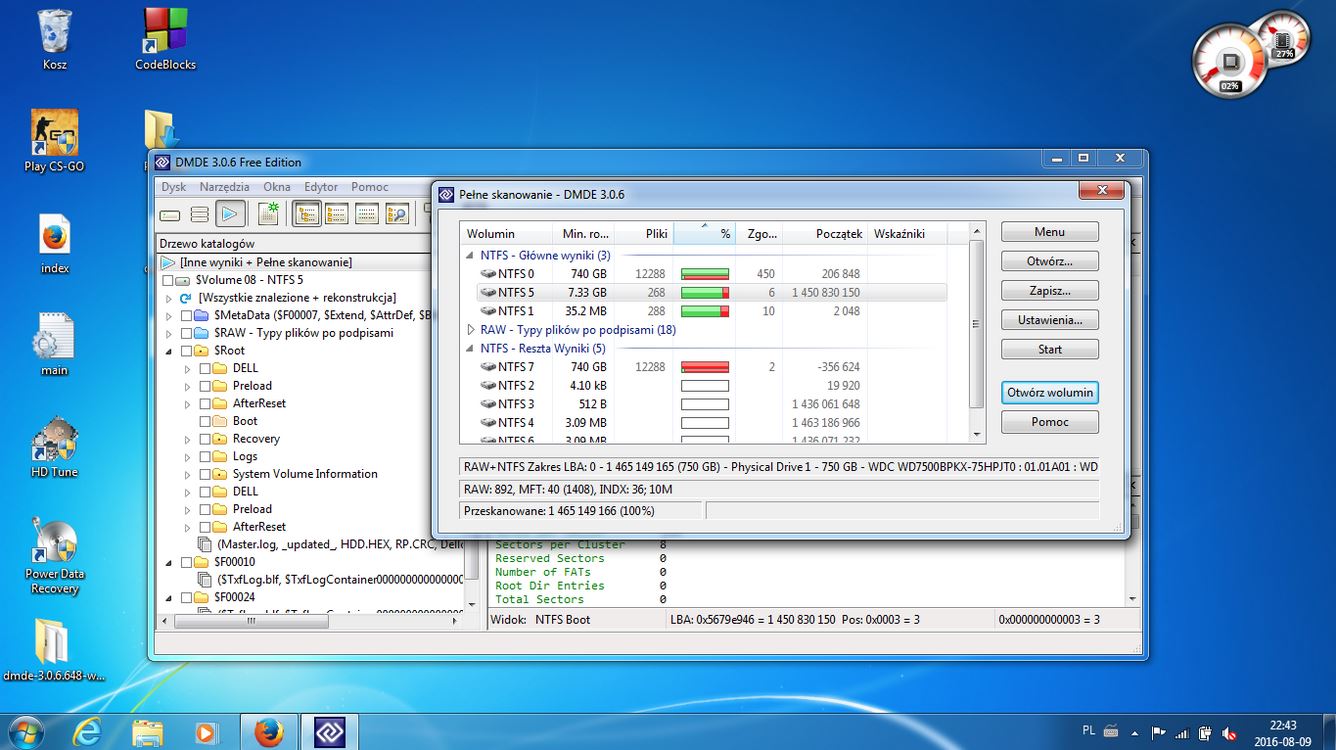The height and width of the screenshot is (750, 1336).
Task: Click the blue play icon beside Inne wyniki
Action: 167,262
